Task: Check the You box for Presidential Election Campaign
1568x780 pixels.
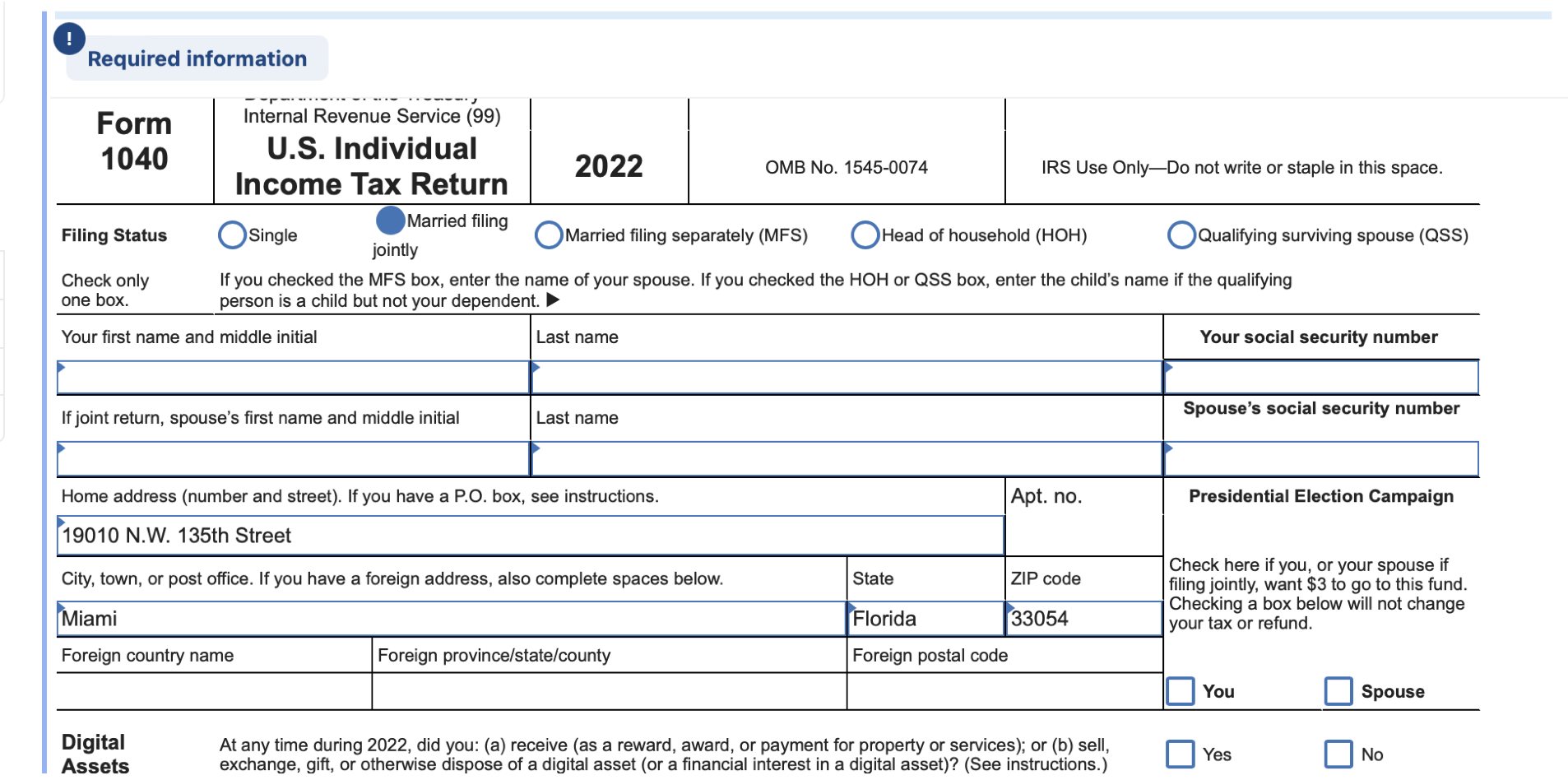Action: coord(1181,691)
